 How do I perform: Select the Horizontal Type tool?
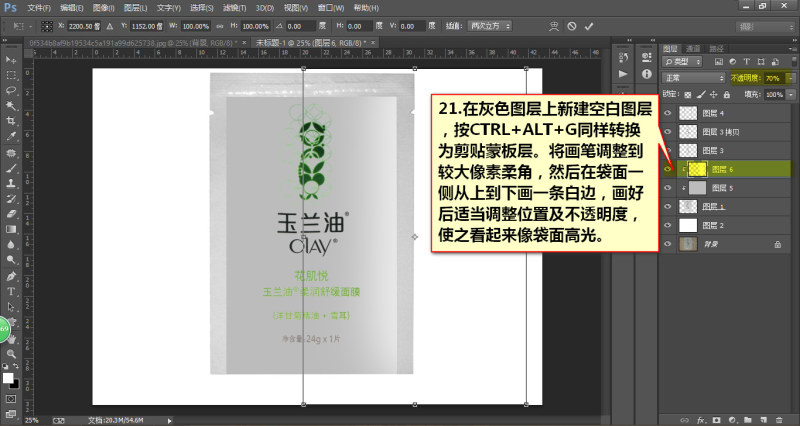pos(11,291)
